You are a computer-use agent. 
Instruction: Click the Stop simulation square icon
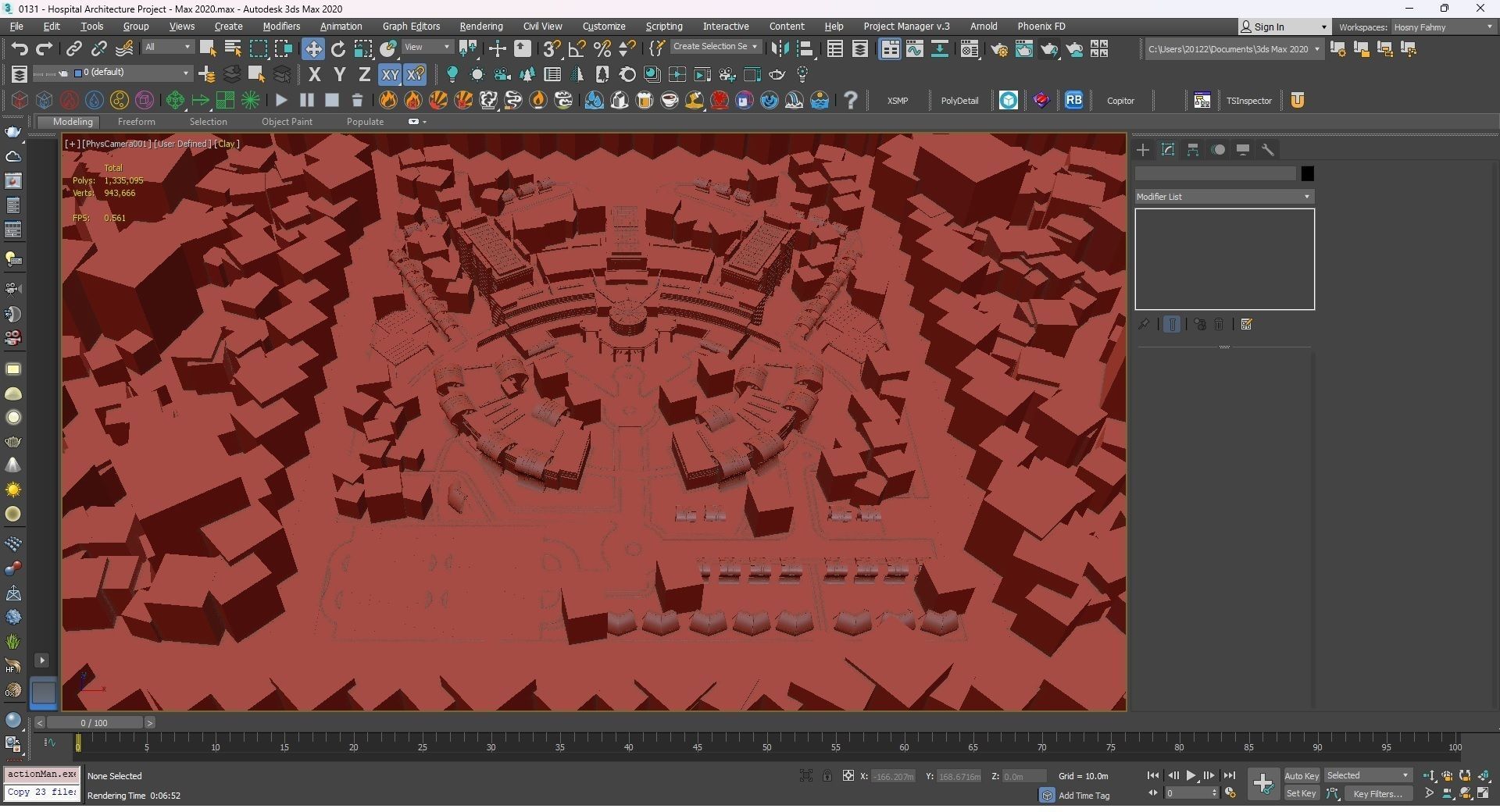[332, 100]
